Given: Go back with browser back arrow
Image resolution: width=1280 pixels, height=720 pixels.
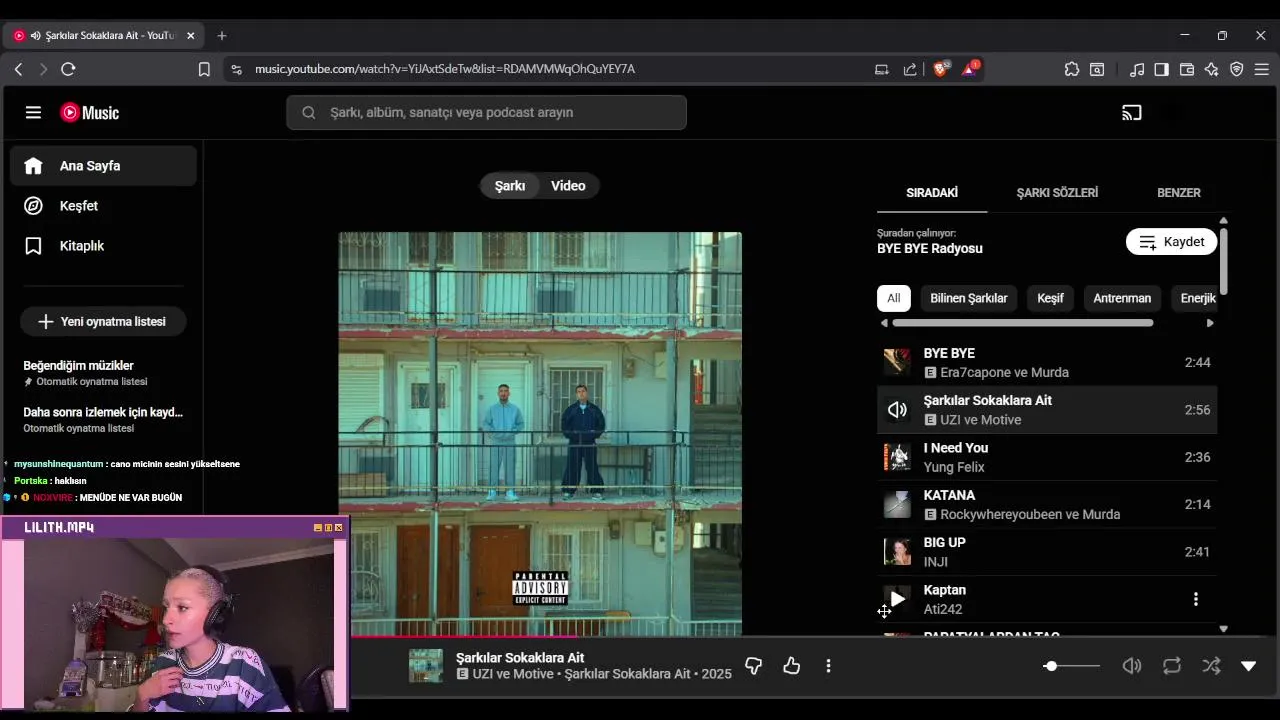Looking at the screenshot, I should 18,69.
